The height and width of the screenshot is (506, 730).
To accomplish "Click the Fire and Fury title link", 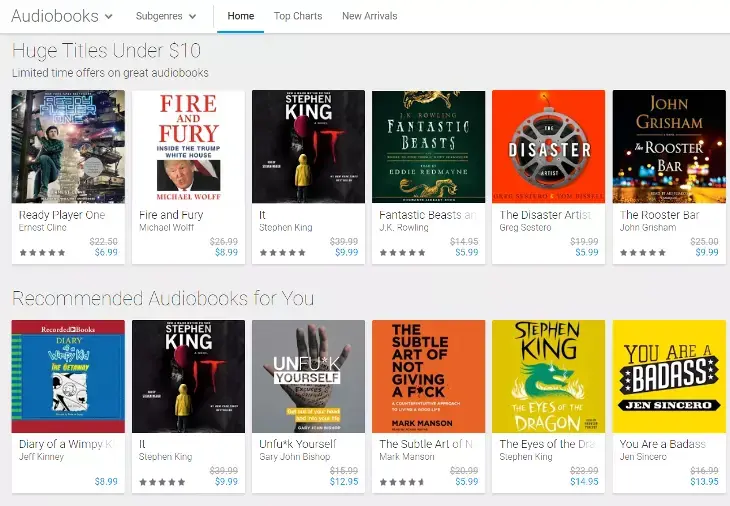I will pos(171,215).
